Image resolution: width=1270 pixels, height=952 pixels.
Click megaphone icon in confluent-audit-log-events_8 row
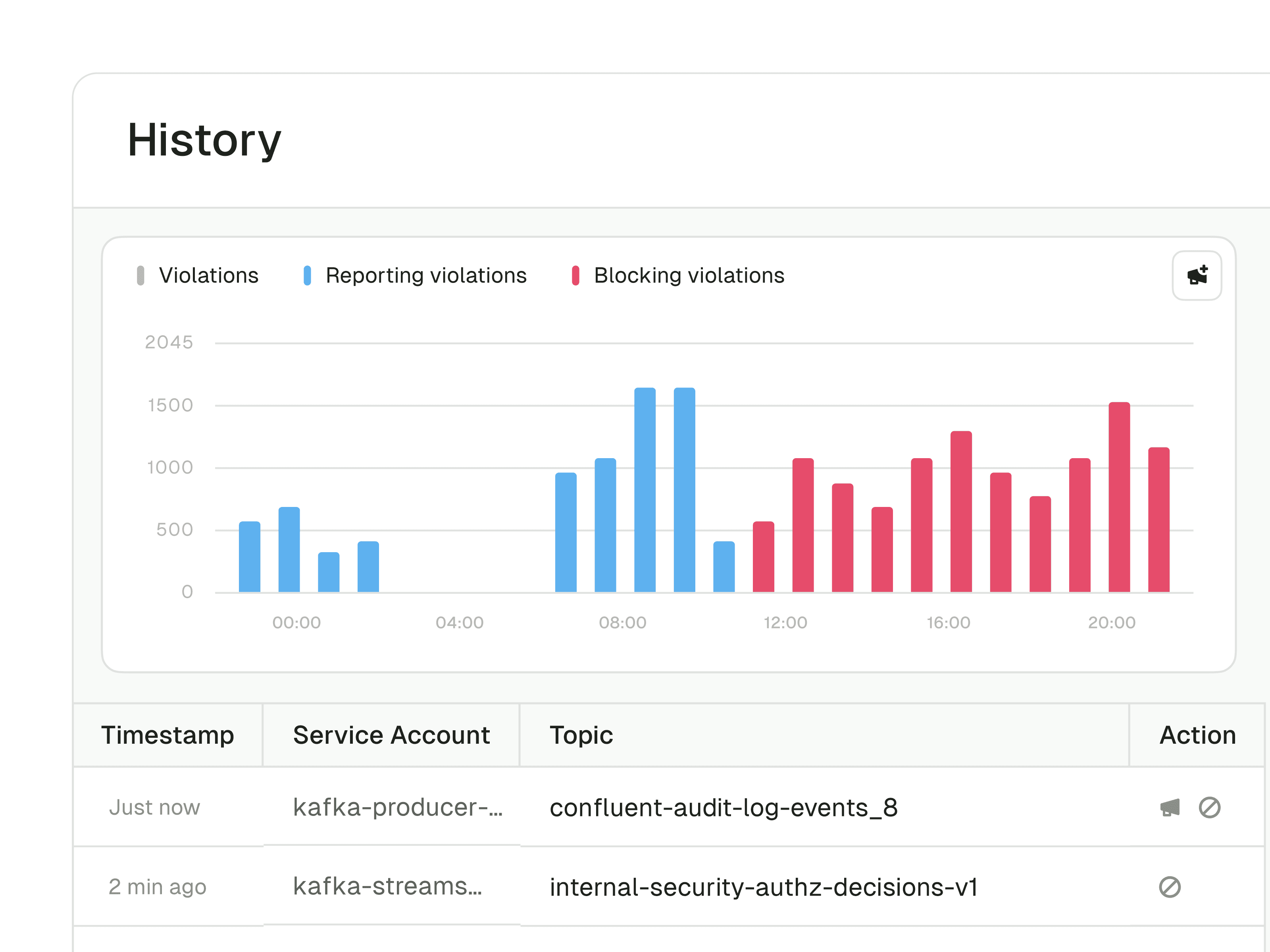pos(1170,807)
